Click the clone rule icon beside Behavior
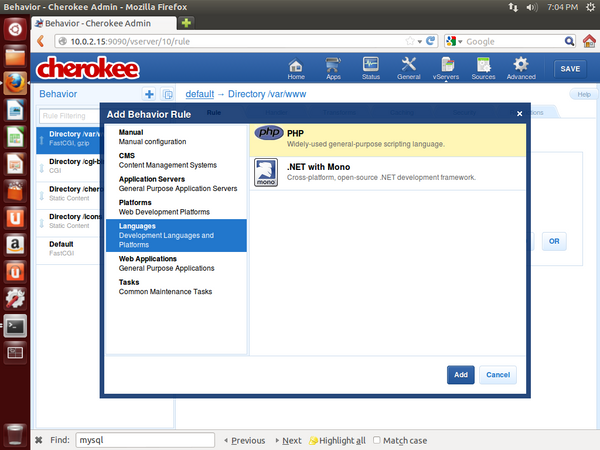Image resolution: width=600 pixels, height=450 pixels. point(168,94)
